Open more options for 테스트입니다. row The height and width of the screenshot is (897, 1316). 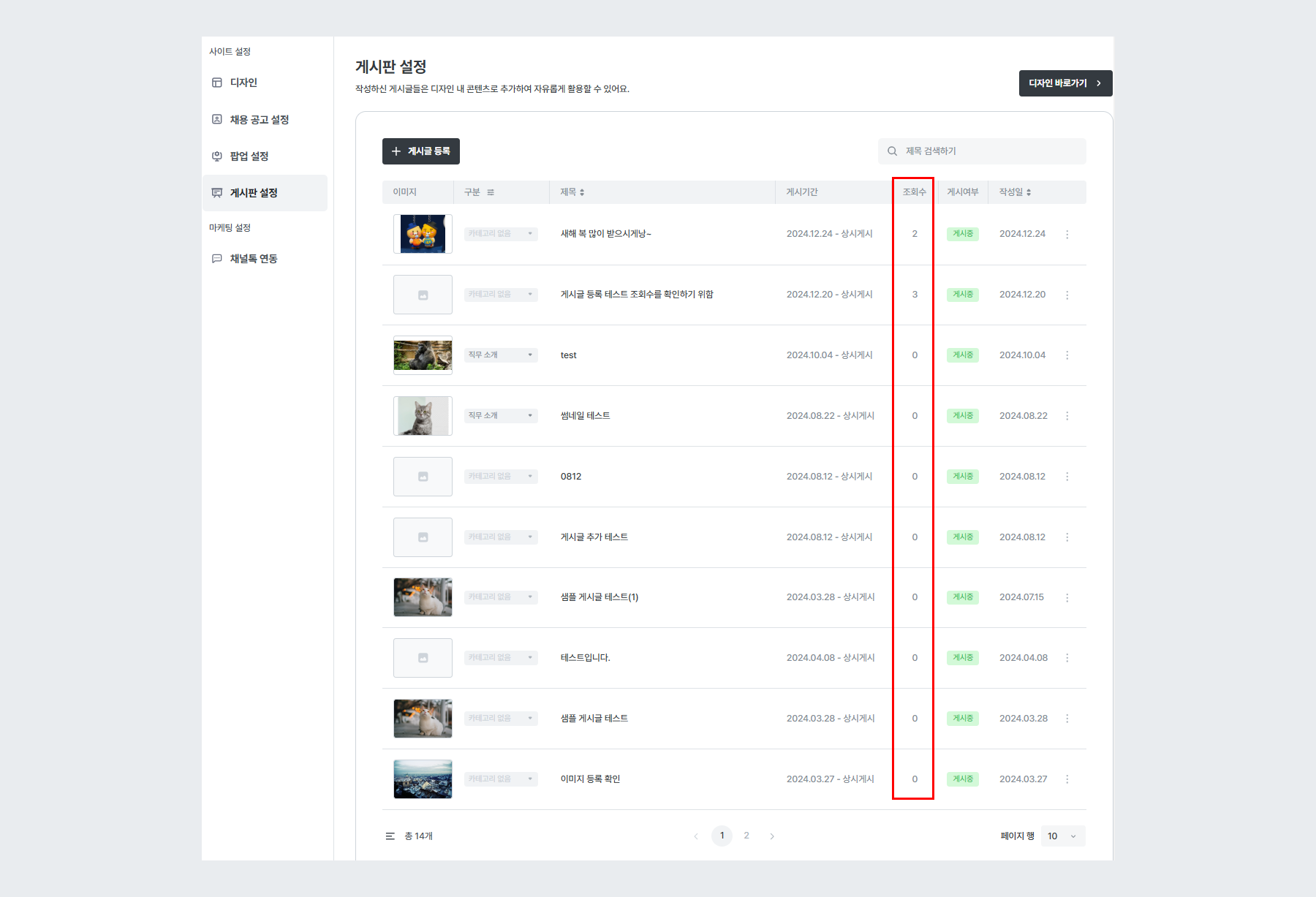pos(1067,658)
